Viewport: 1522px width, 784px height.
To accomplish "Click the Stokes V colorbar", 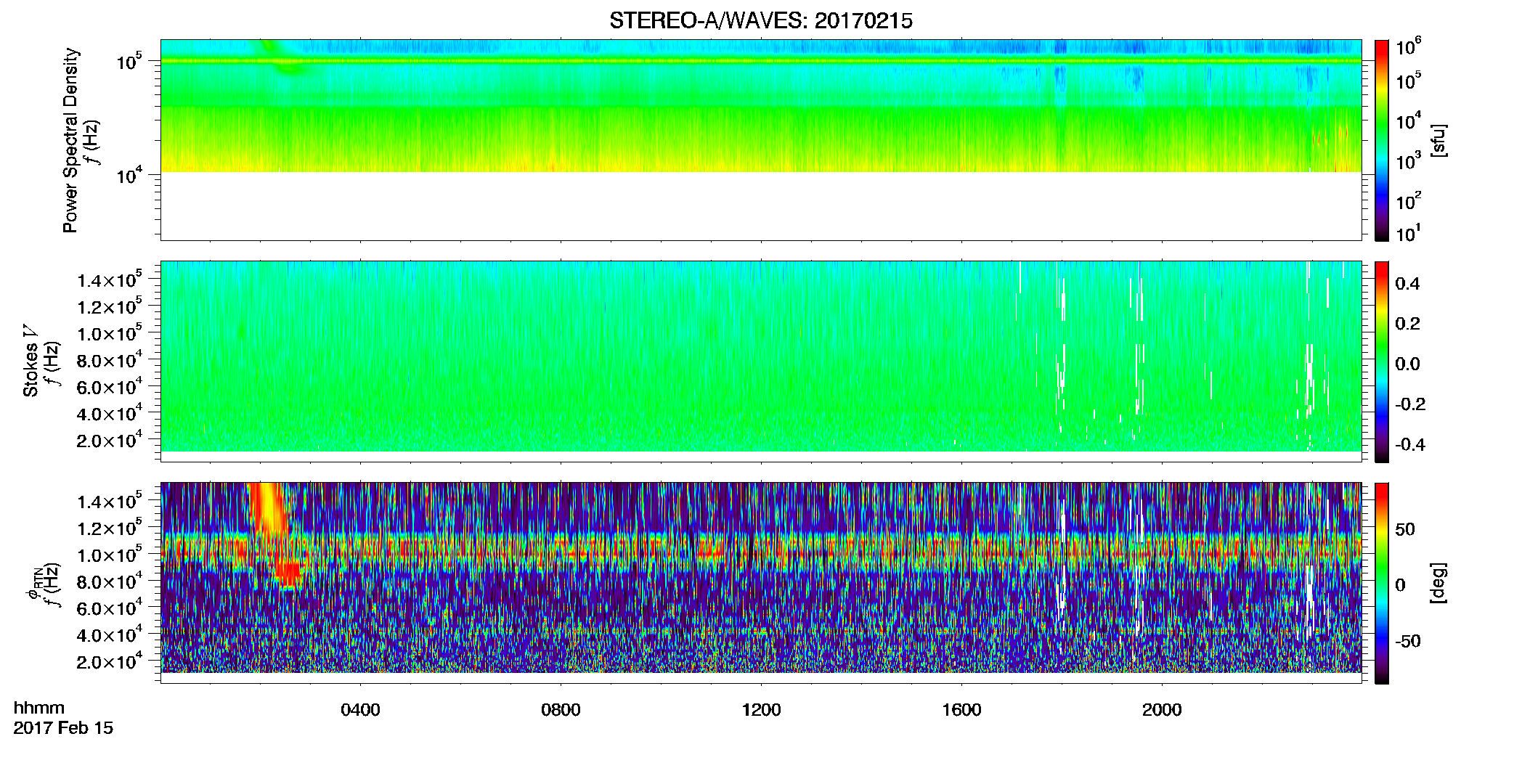I will tap(1382, 362).
